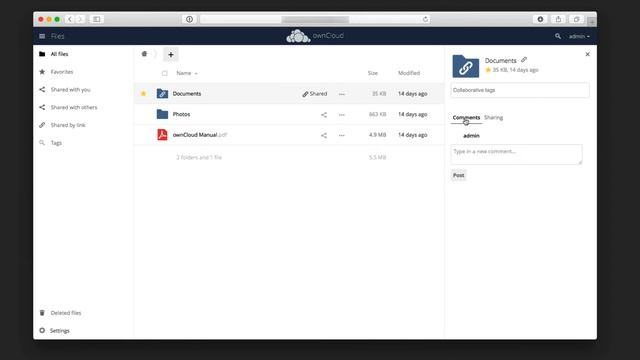Screen dimensions: 640x360
Task: Open the Safari share icon
Action: click(x=558, y=19)
